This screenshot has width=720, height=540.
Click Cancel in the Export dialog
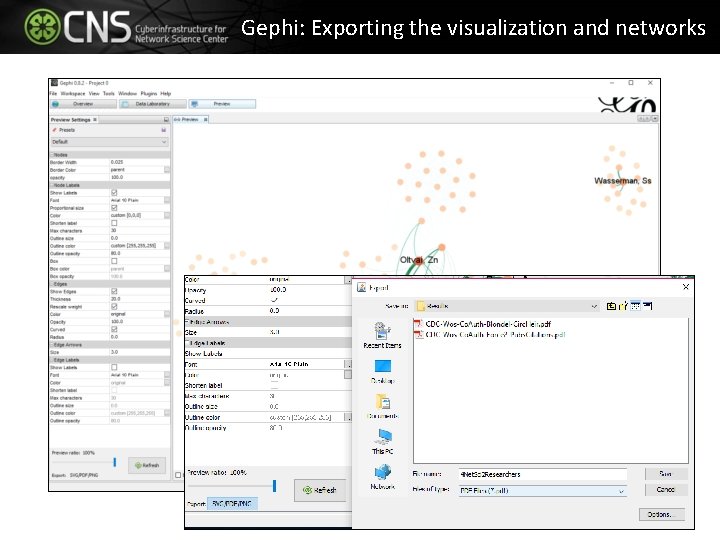pos(666,490)
